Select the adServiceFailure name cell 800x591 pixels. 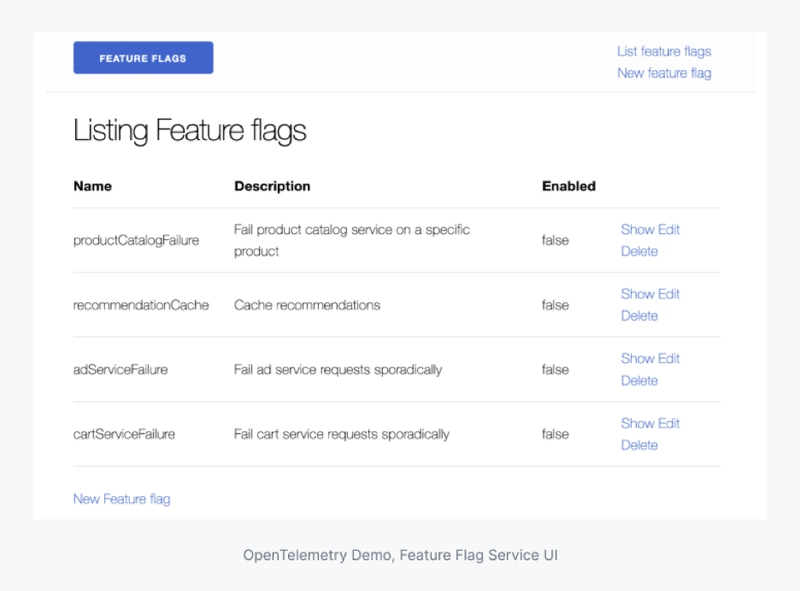pyautogui.click(x=120, y=370)
